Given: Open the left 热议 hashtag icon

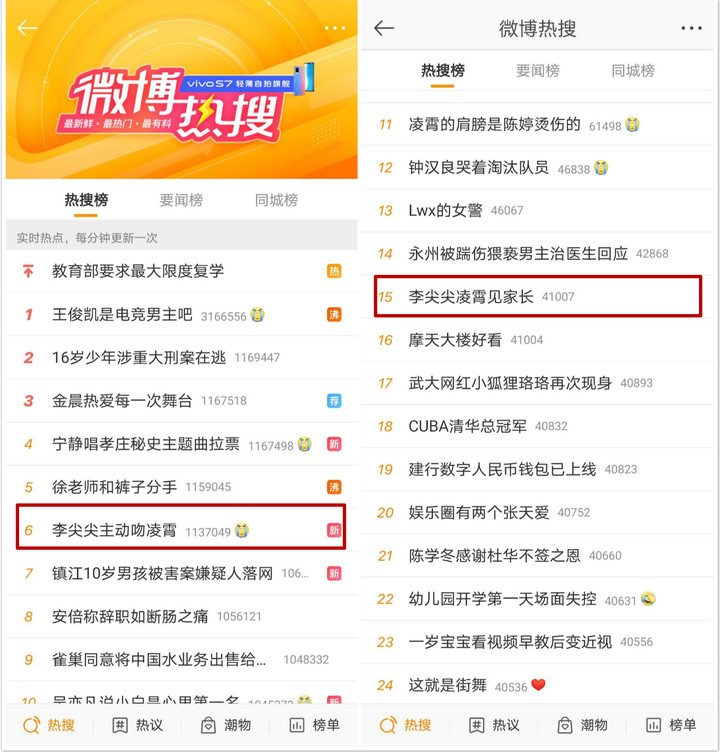Looking at the screenshot, I should tap(119, 725).
